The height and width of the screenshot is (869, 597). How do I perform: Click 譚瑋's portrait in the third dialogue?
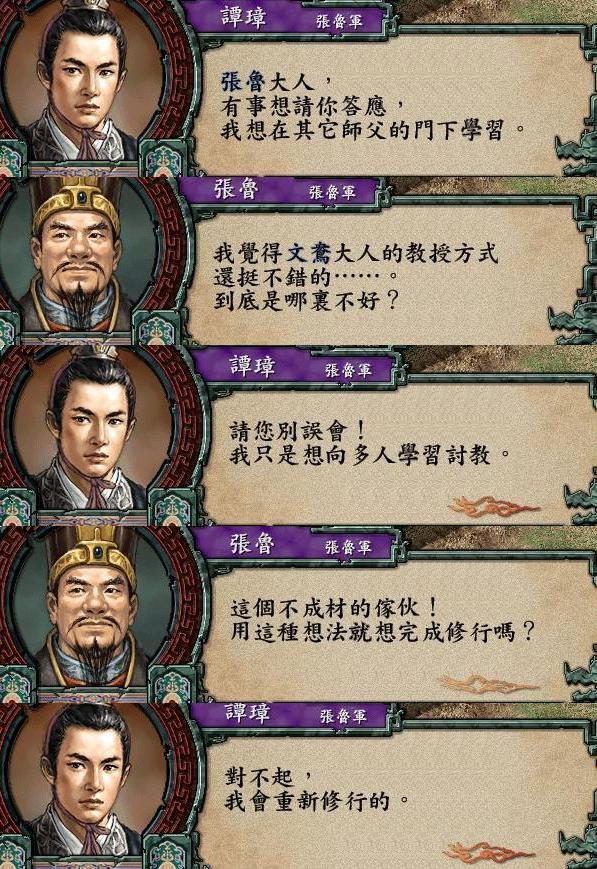(x=91, y=431)
